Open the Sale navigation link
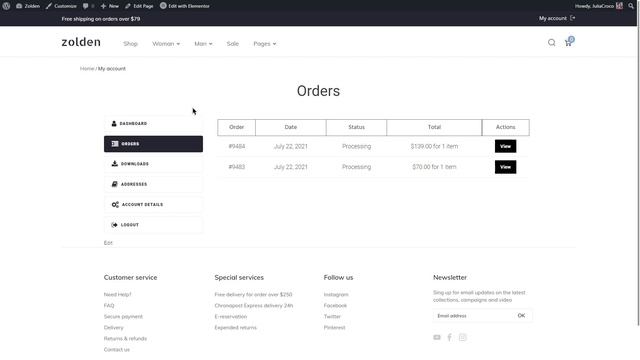 click(x=233, y=44)
